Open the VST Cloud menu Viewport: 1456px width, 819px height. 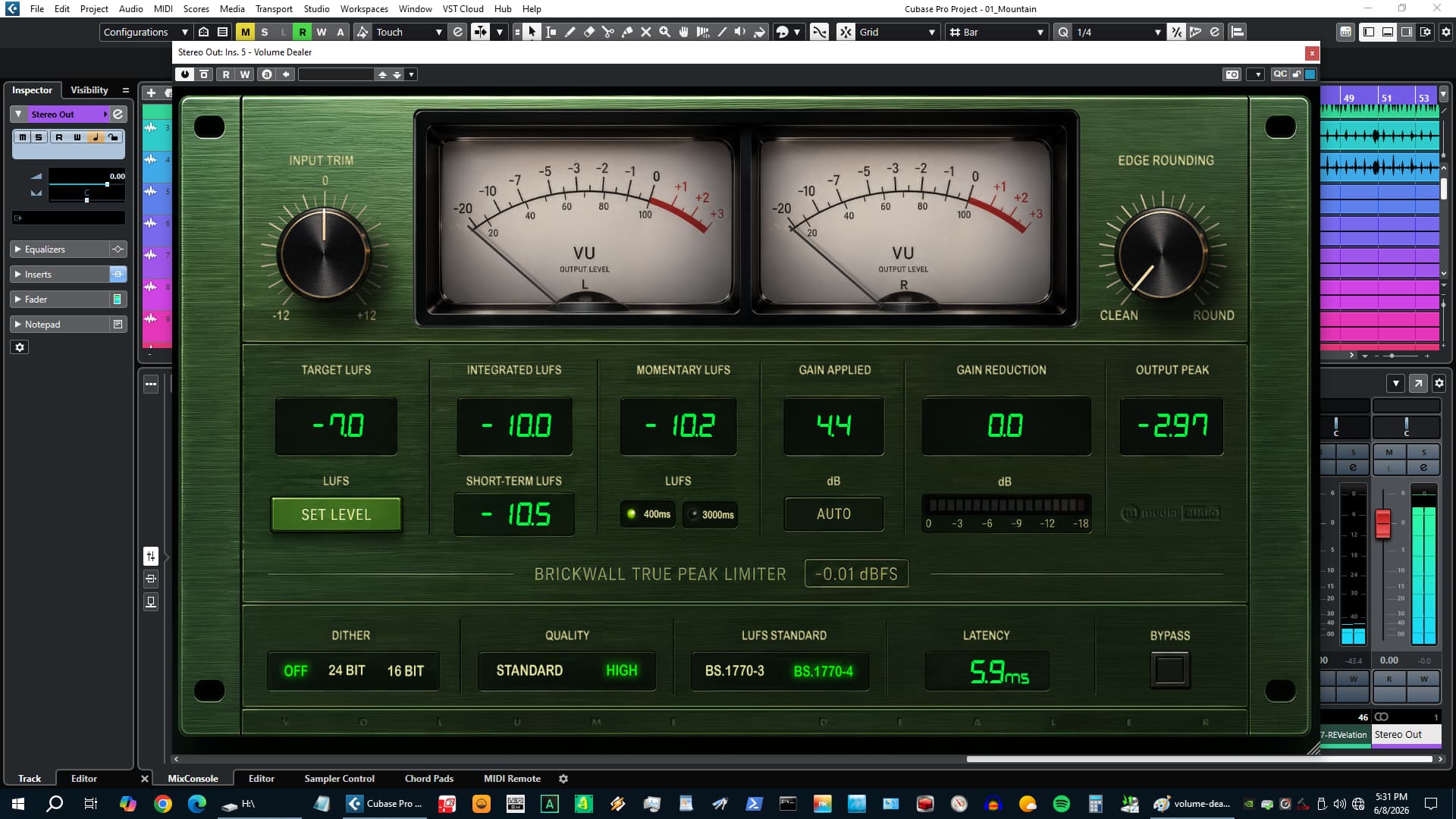click(463, 9)
